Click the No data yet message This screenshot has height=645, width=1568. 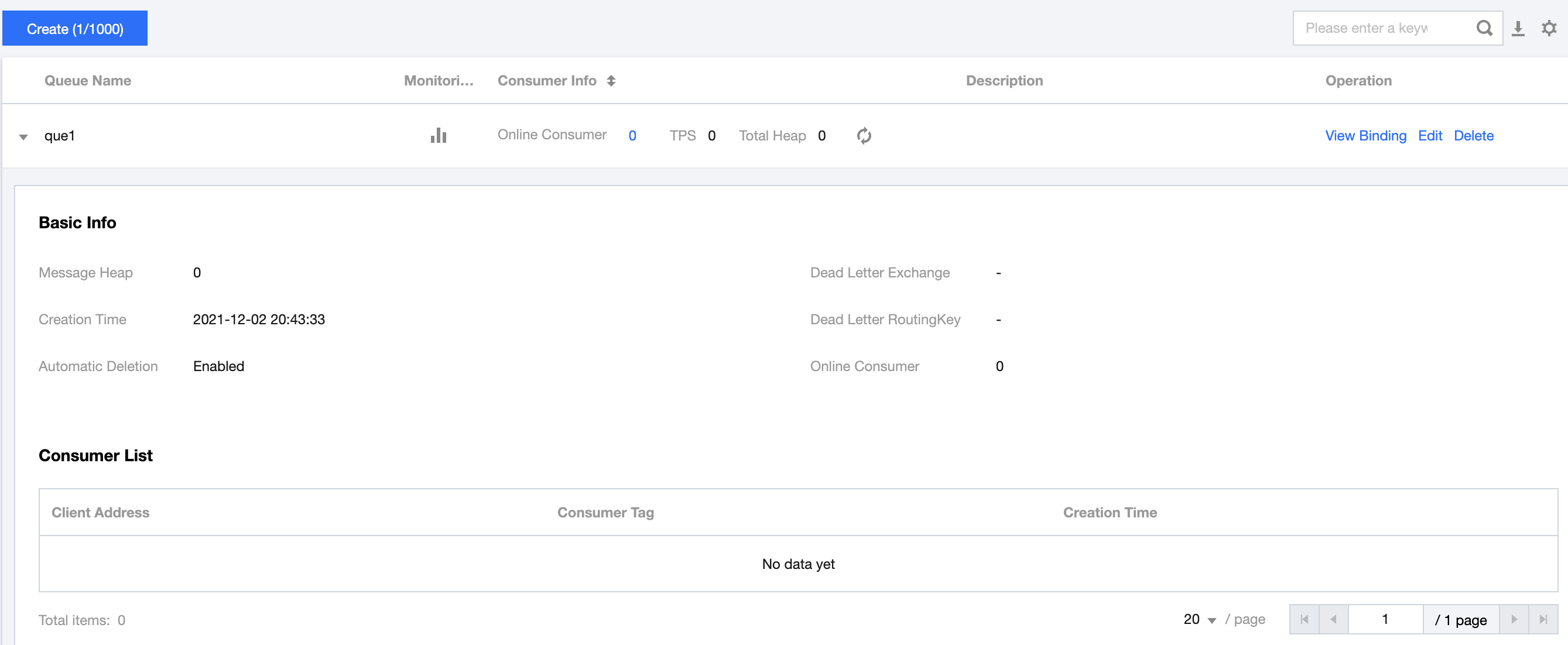(x=798, y=564)
